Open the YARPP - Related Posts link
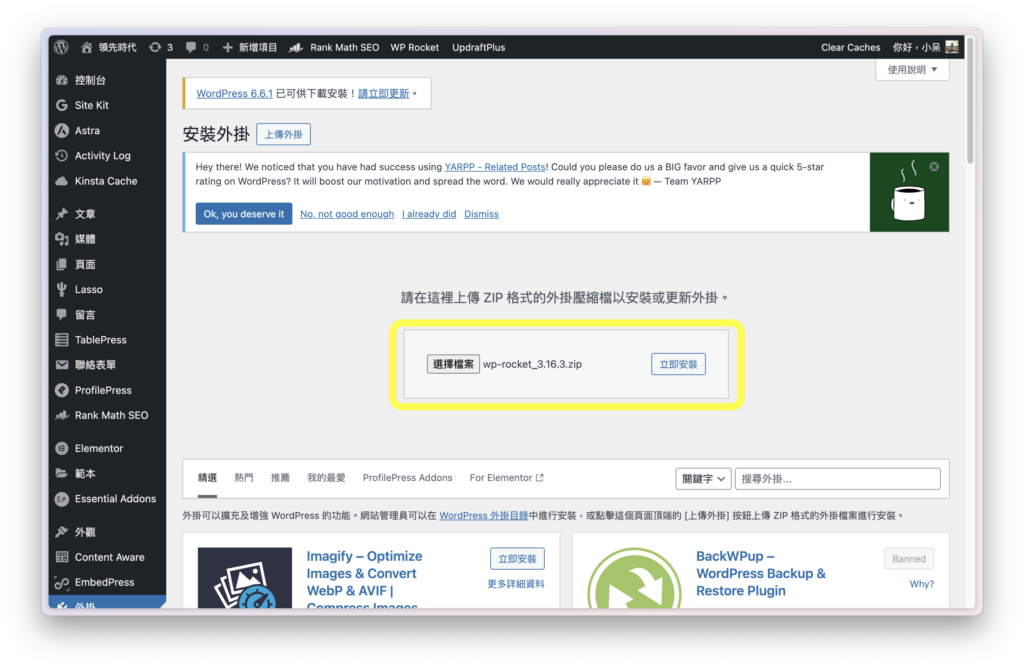Image resolution: width=1024 pixels, height=670 pixels. [495, 167]
